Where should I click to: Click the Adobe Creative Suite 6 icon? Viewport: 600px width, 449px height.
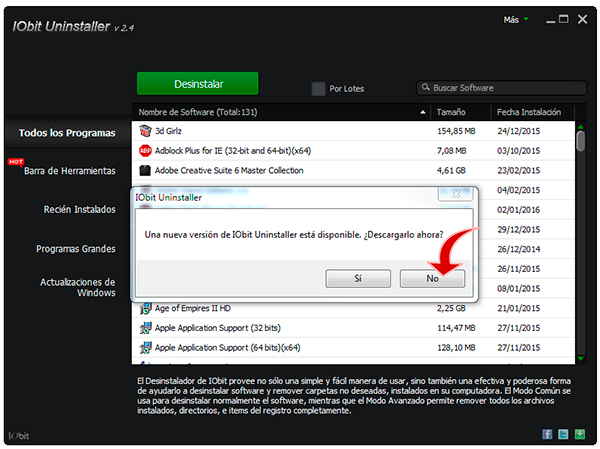(x=145, y=170)
